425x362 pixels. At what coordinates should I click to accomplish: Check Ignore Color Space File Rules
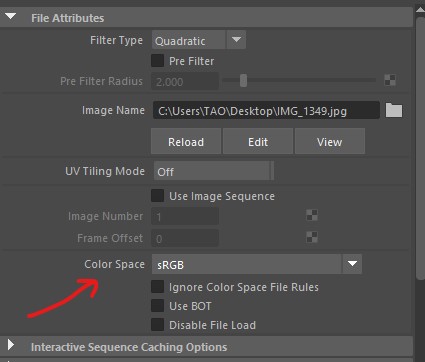(157, 287)
